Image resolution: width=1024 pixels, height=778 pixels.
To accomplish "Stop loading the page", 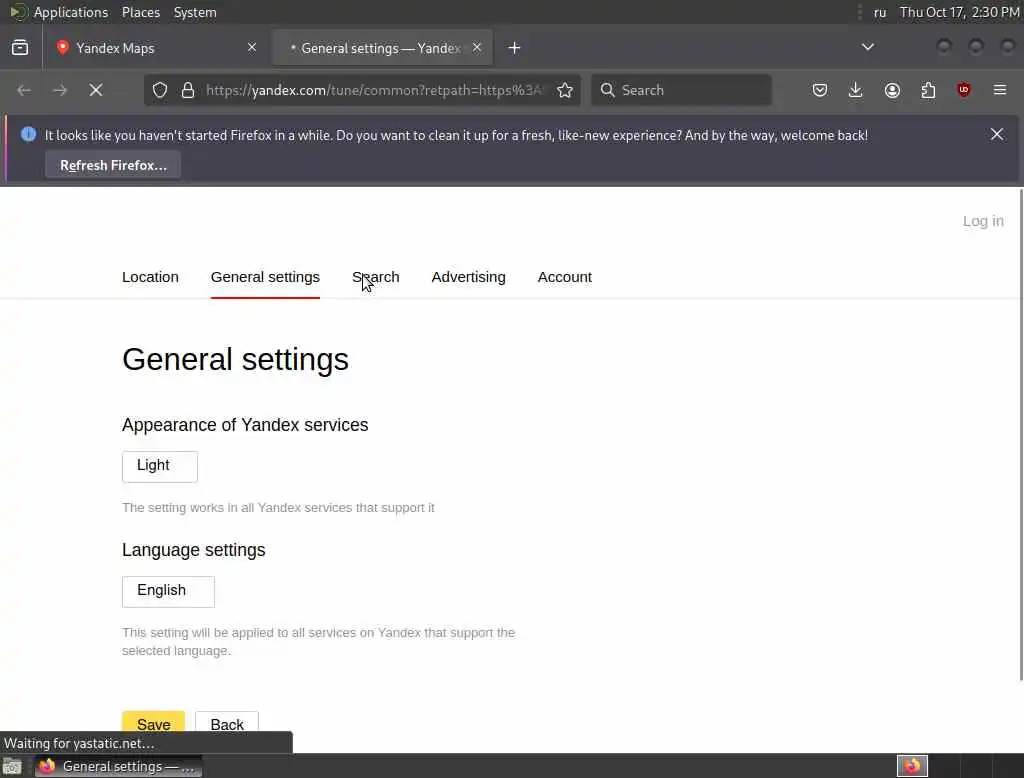I will coord(96,90).
